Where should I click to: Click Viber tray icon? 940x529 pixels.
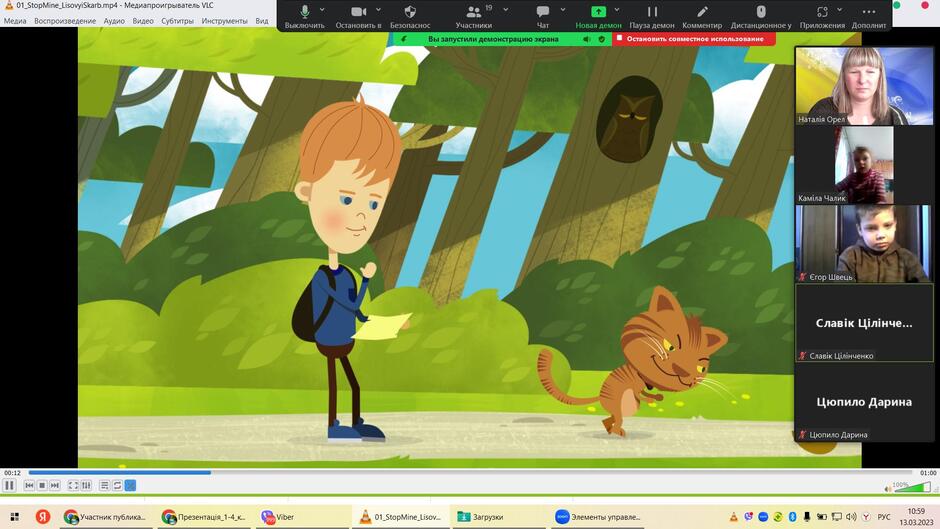[748, 516]
